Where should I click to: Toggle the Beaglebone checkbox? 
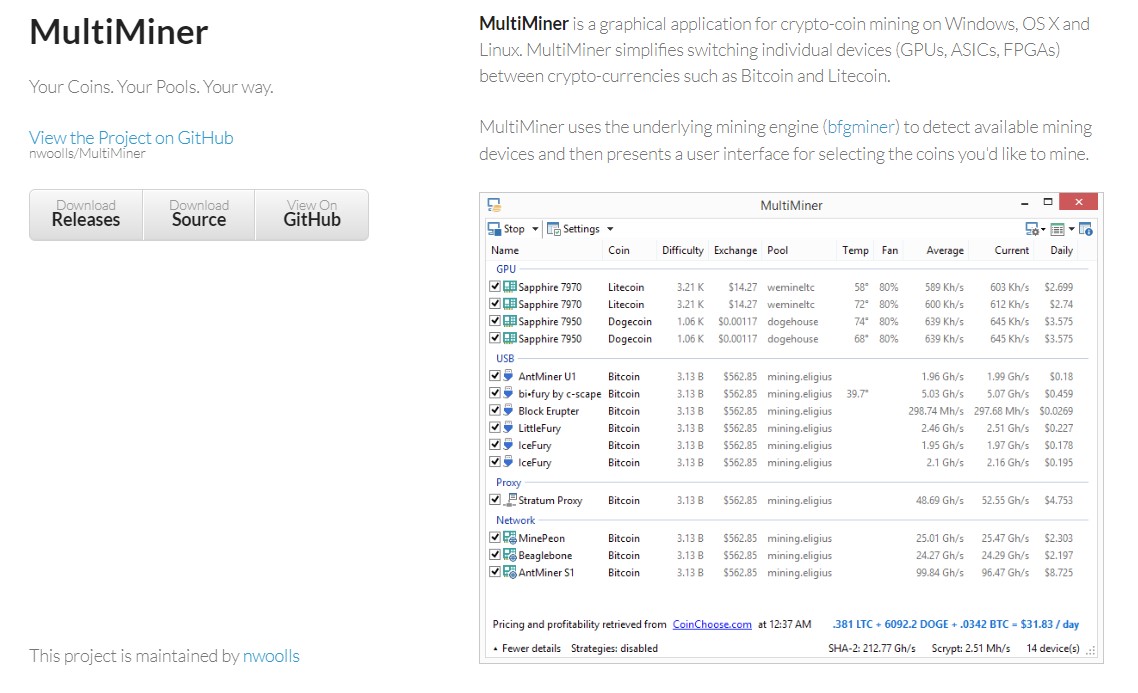coord(495,554)
